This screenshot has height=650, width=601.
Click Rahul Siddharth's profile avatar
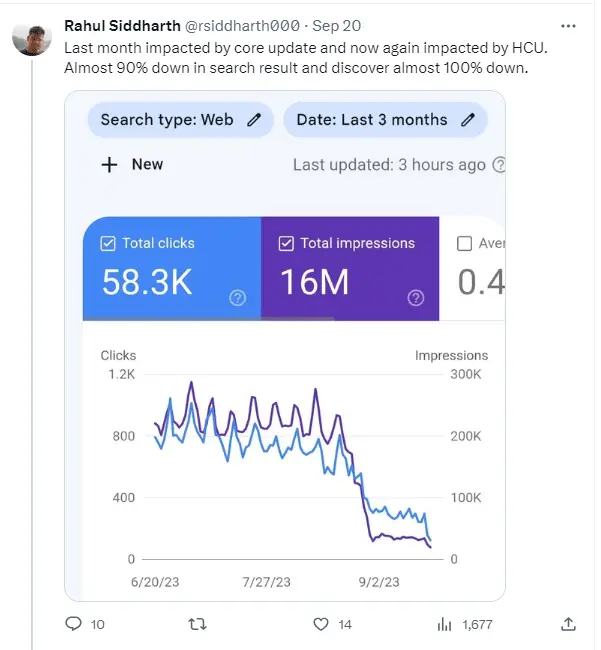[x=32, y=39]
